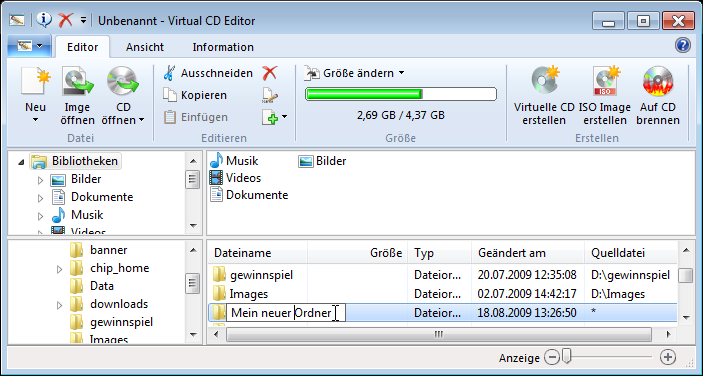Expand the downloads folder node
703x376 pixels.
point(59,305)
